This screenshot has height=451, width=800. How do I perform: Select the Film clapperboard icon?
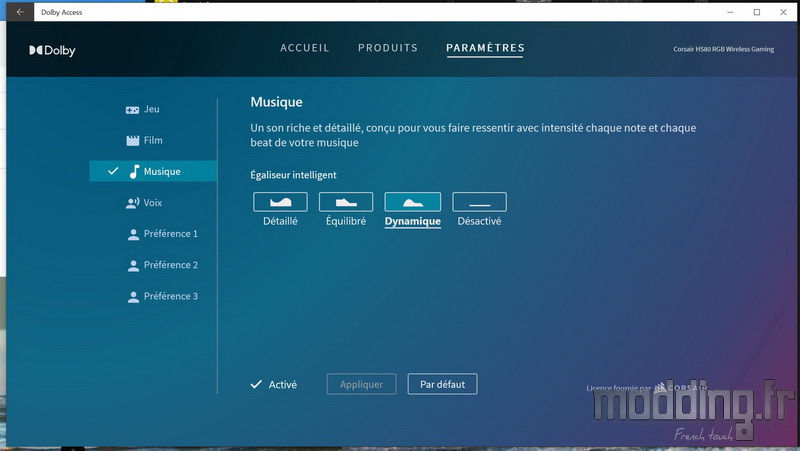(x=133, y=141)
